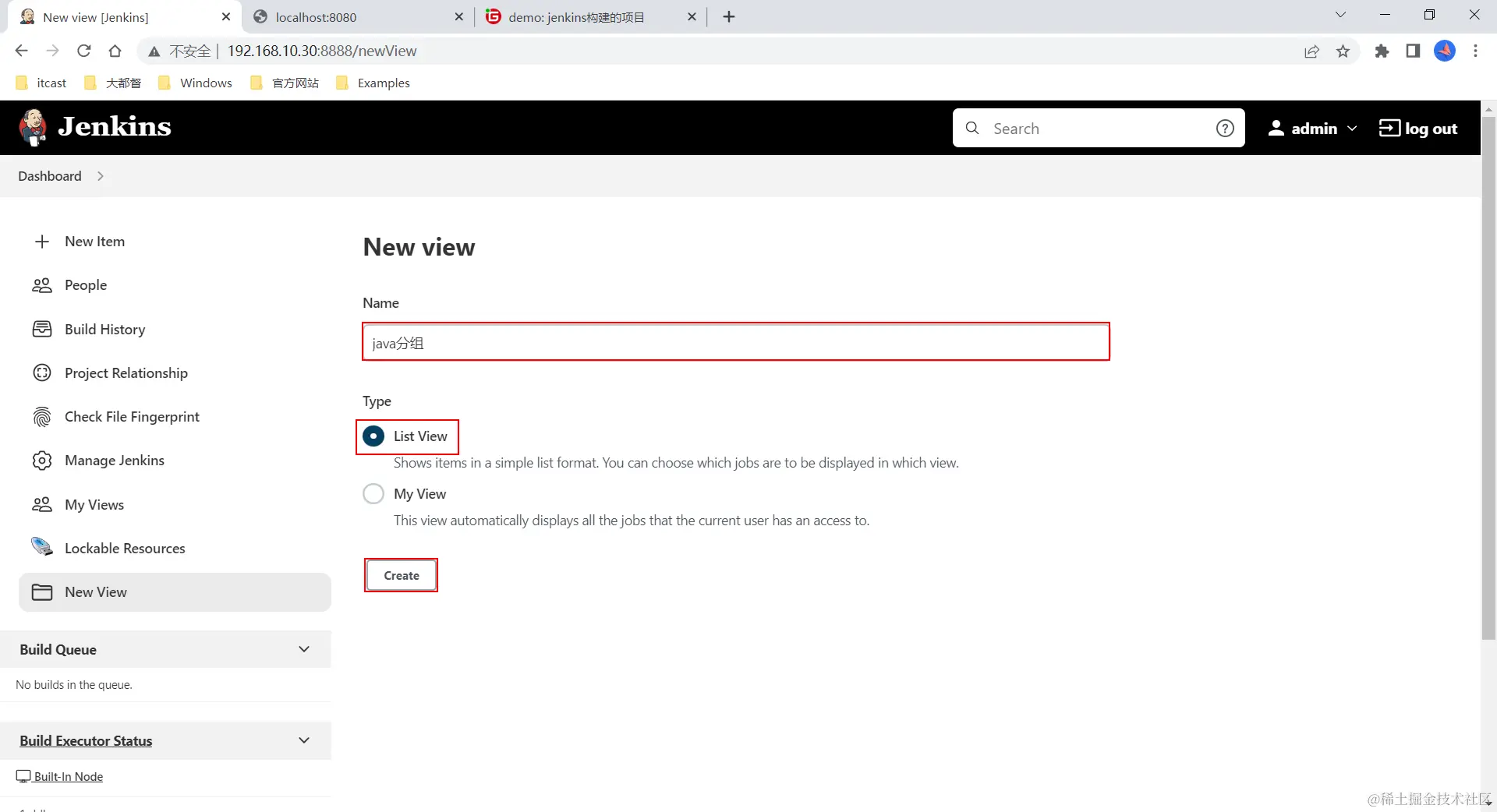Click the admin user icon

[x=1276, y=128]
